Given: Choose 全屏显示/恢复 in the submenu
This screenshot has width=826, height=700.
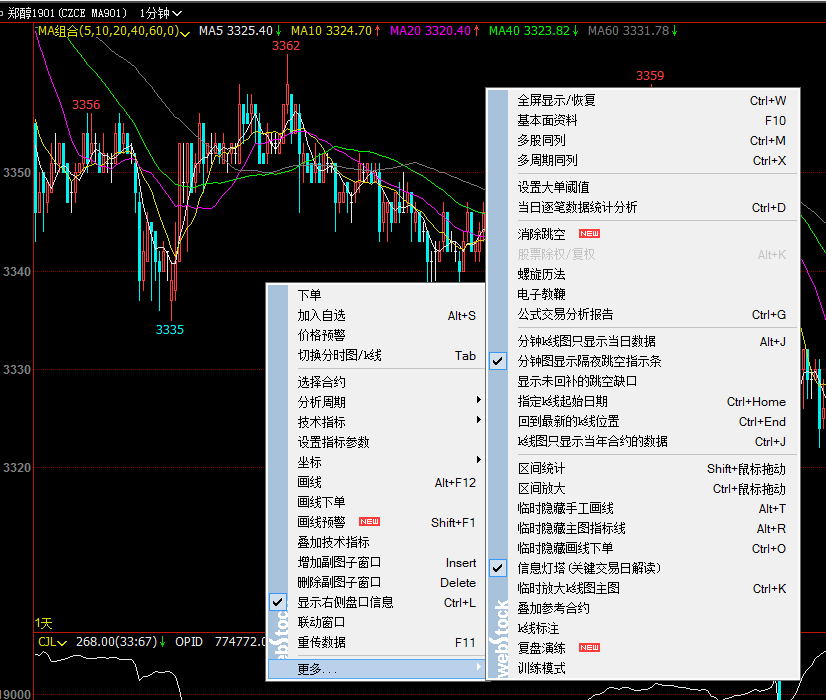Looking at the screenshot, I should (x=556, y=100).
